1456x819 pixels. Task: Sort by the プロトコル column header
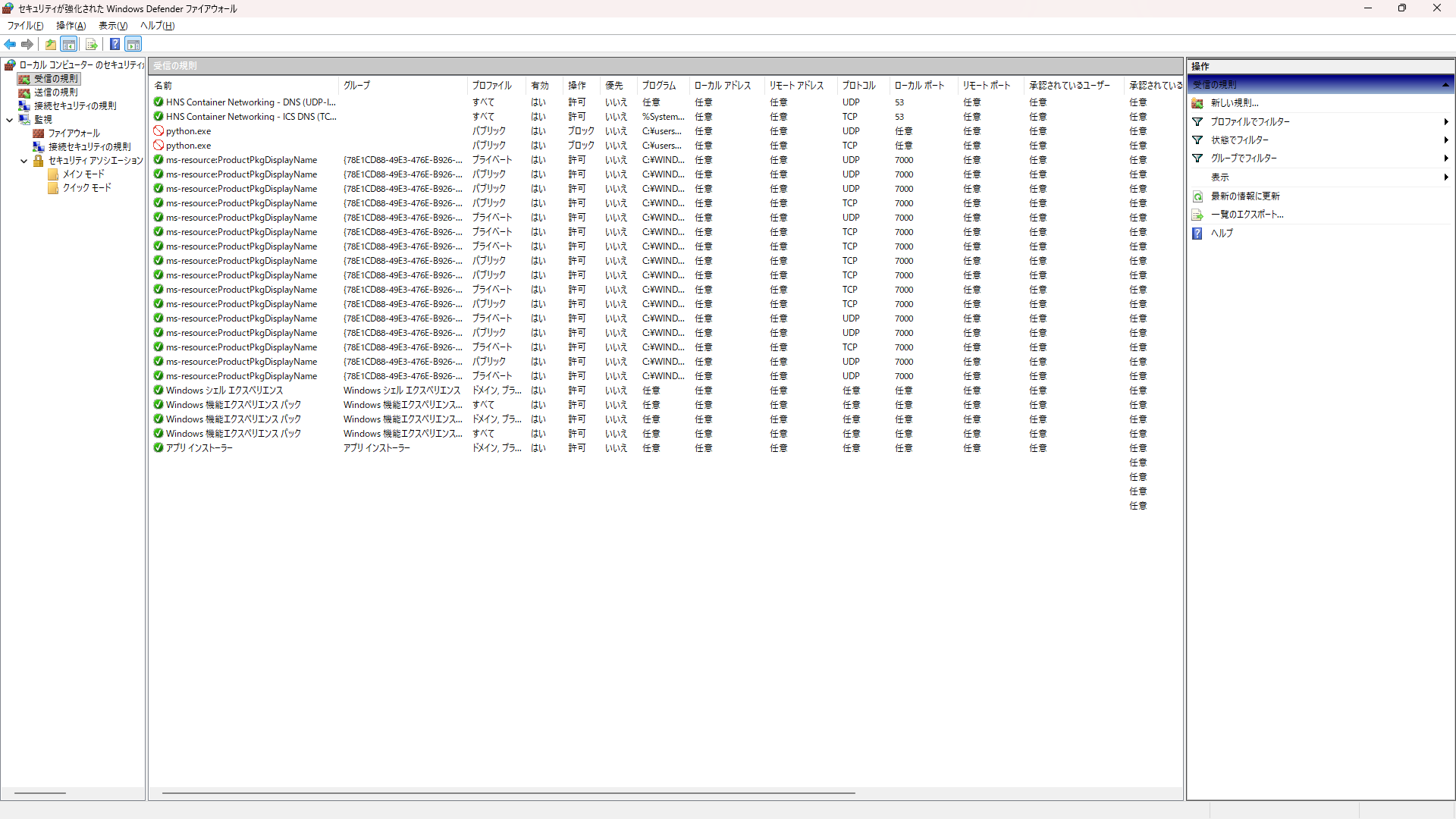click(858, 86)
